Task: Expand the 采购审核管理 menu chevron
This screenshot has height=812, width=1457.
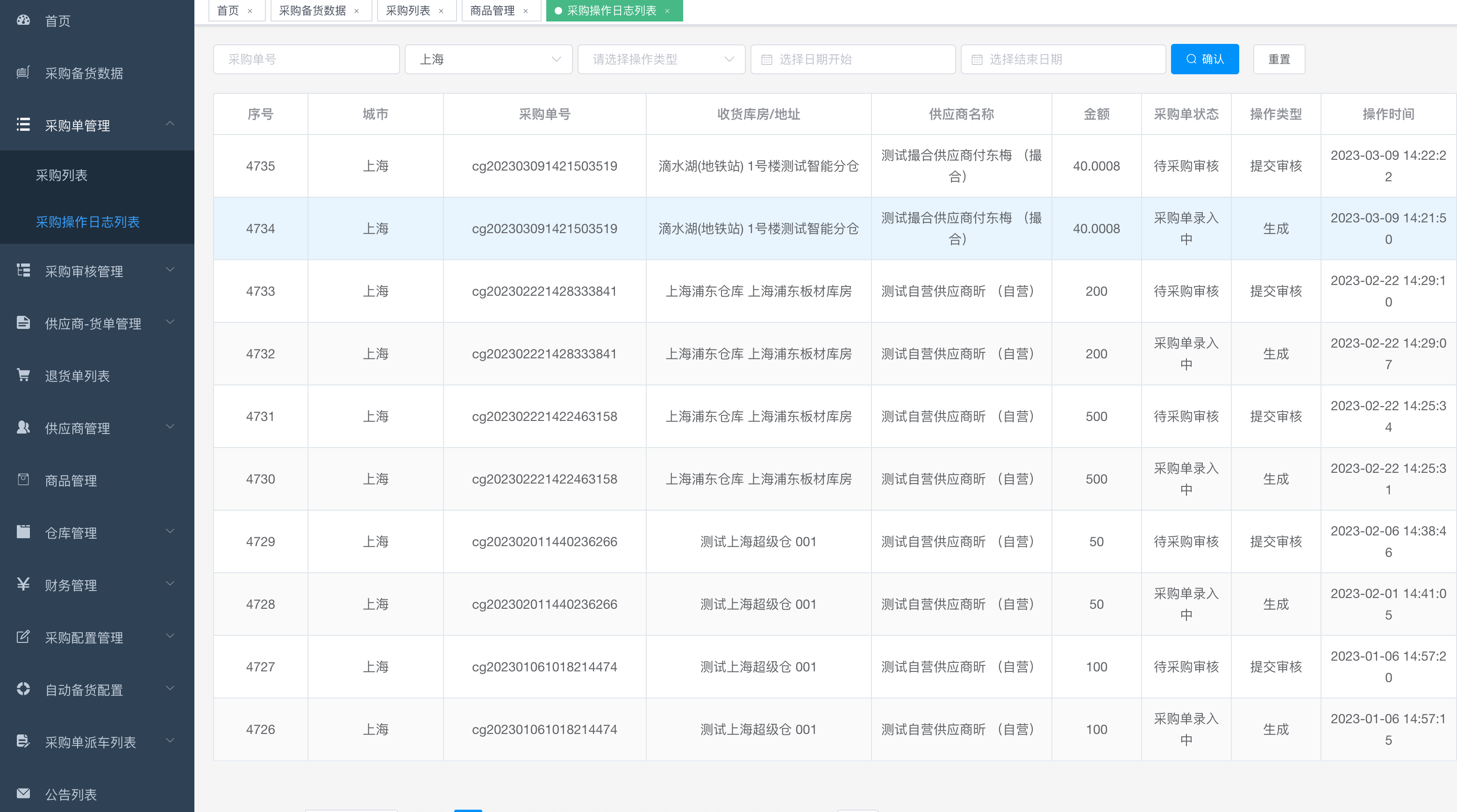Action: point(170,270)
